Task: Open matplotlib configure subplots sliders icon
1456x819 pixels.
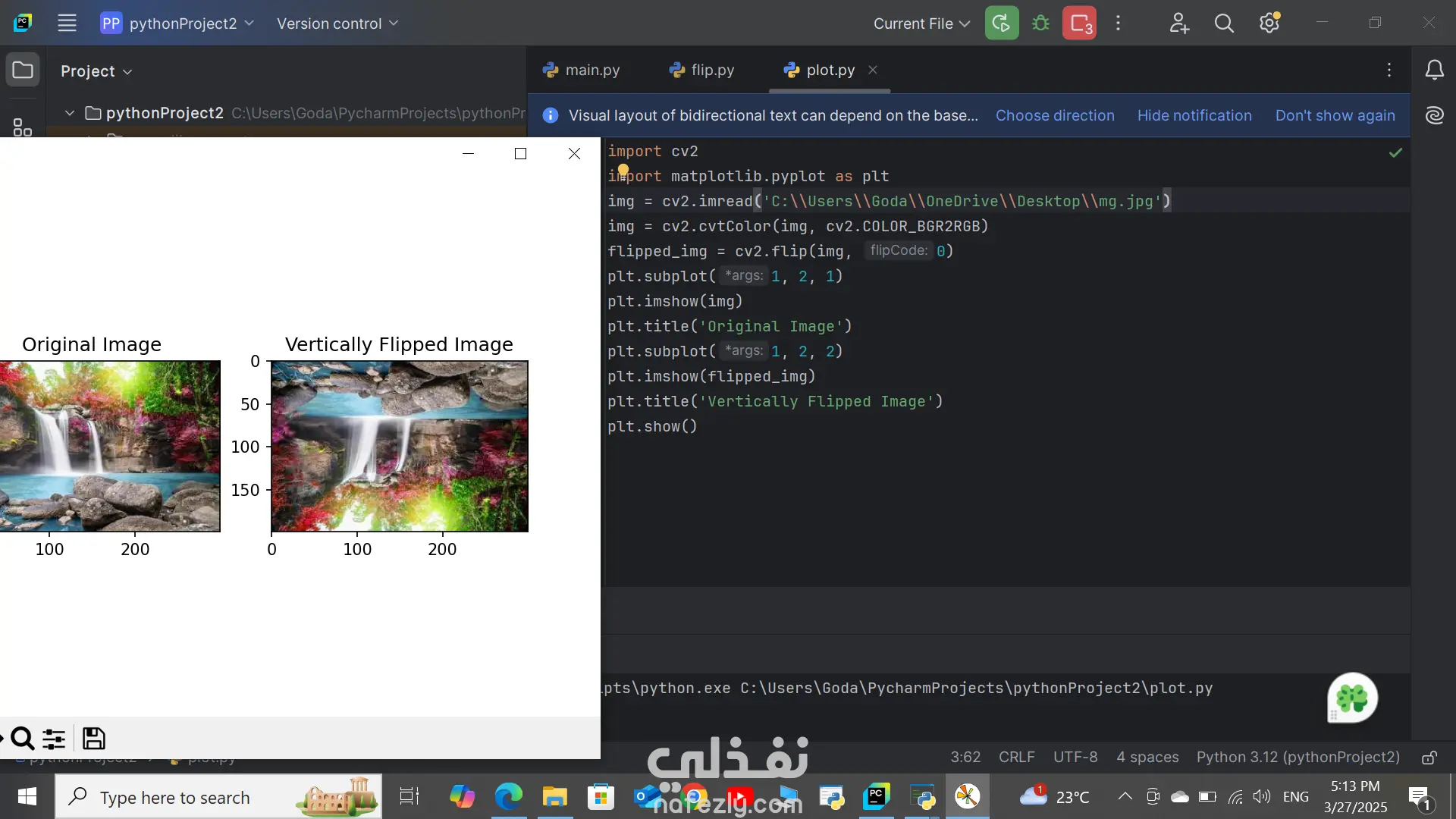Action: point(54,738)
